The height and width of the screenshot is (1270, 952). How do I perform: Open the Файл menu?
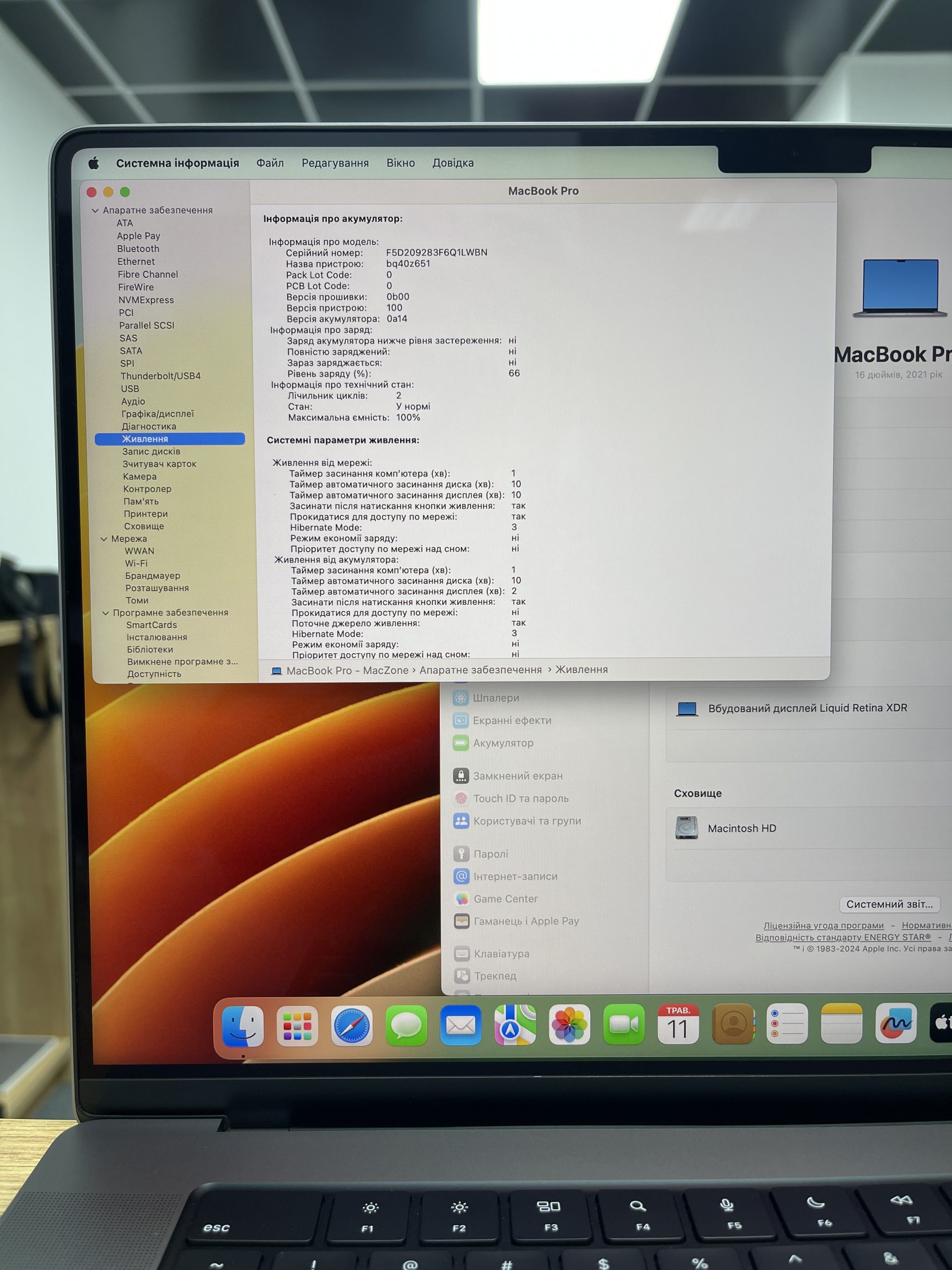tap(270, 163)
